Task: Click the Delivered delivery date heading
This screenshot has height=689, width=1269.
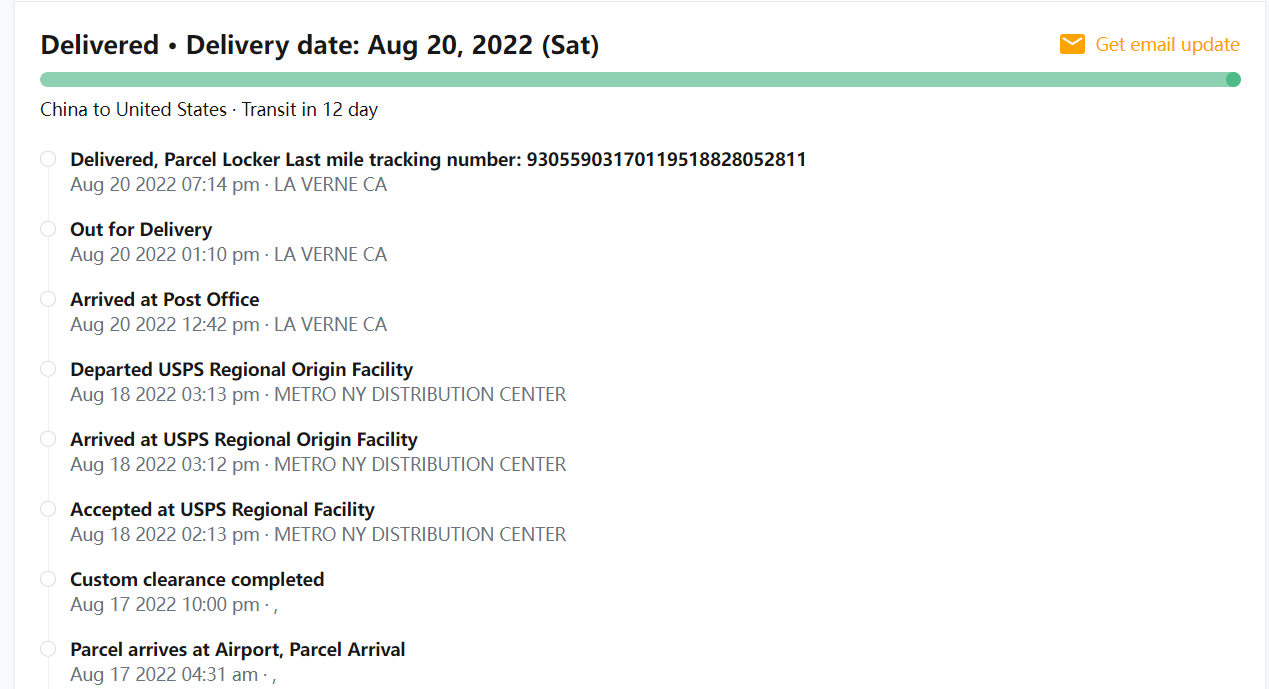Action: click(x=319, y=45)
